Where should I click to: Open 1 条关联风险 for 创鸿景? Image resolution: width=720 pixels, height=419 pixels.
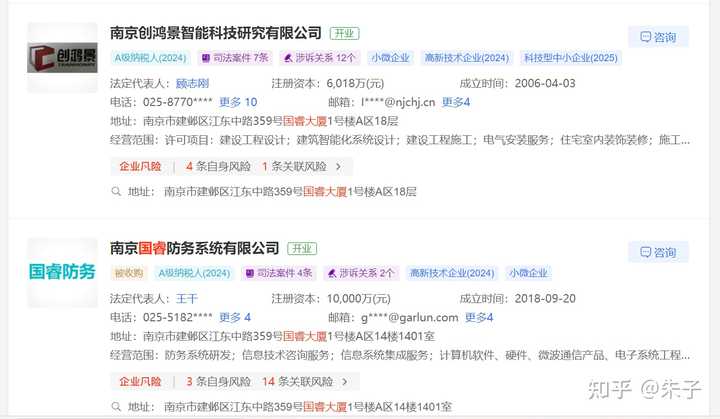pos(294,166)
